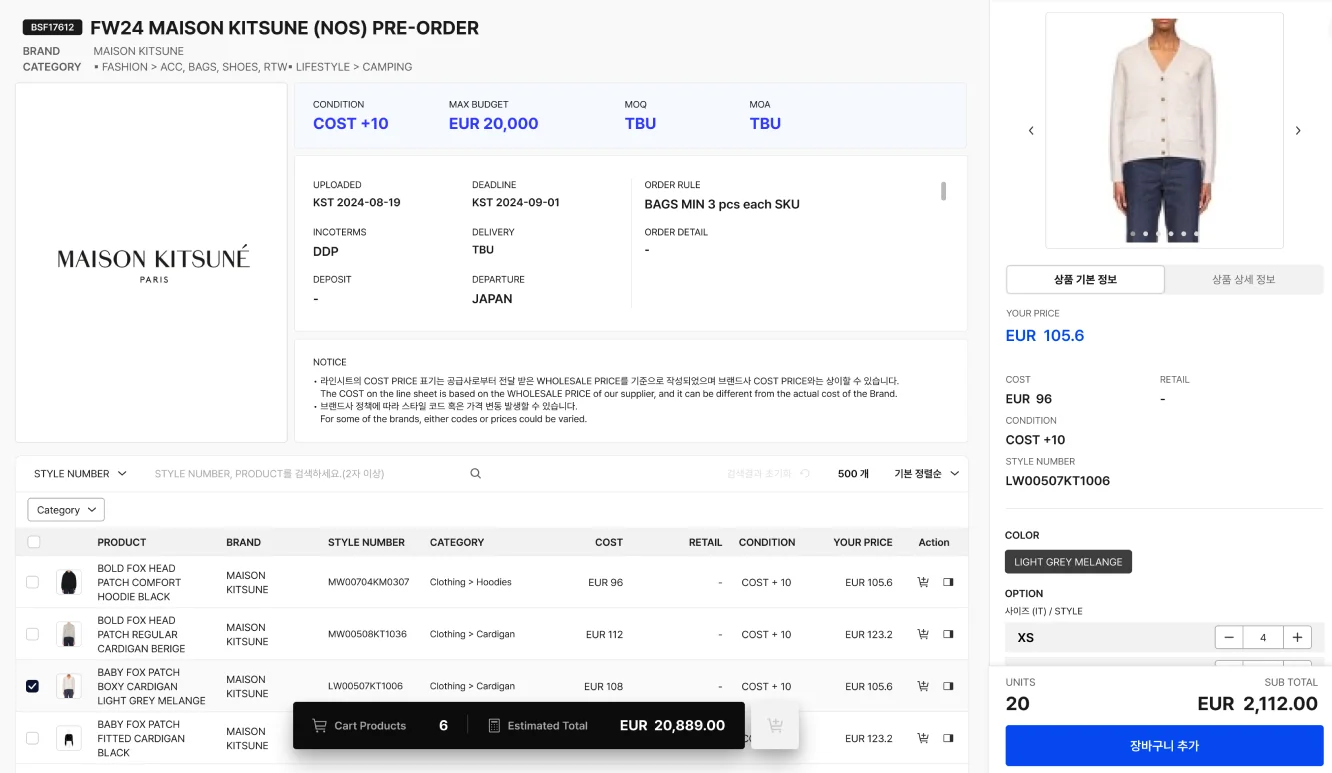This screenshot has width=1332, height=773.
Task: Click floating cart button beside Estimated Total
Action: (x=774, y=725)
